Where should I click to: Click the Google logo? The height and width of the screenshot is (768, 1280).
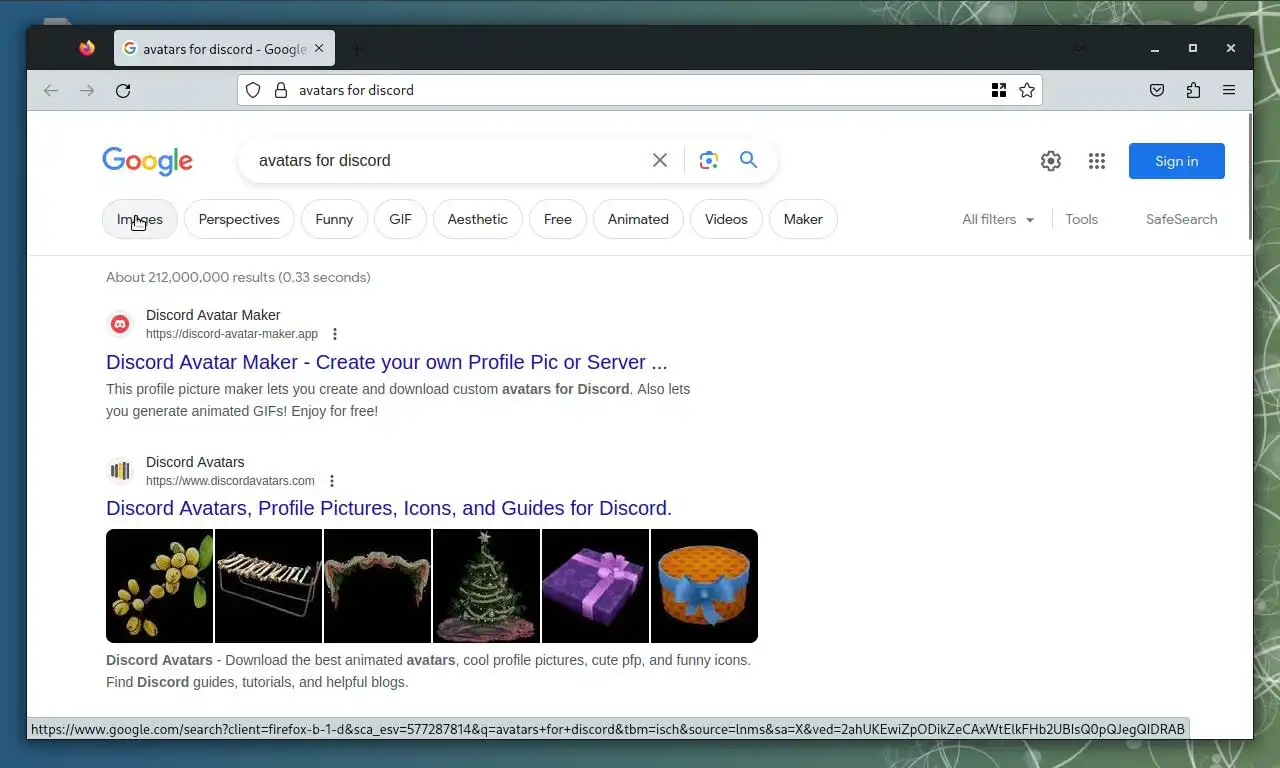pyautogui.click(x=147, y=161)
